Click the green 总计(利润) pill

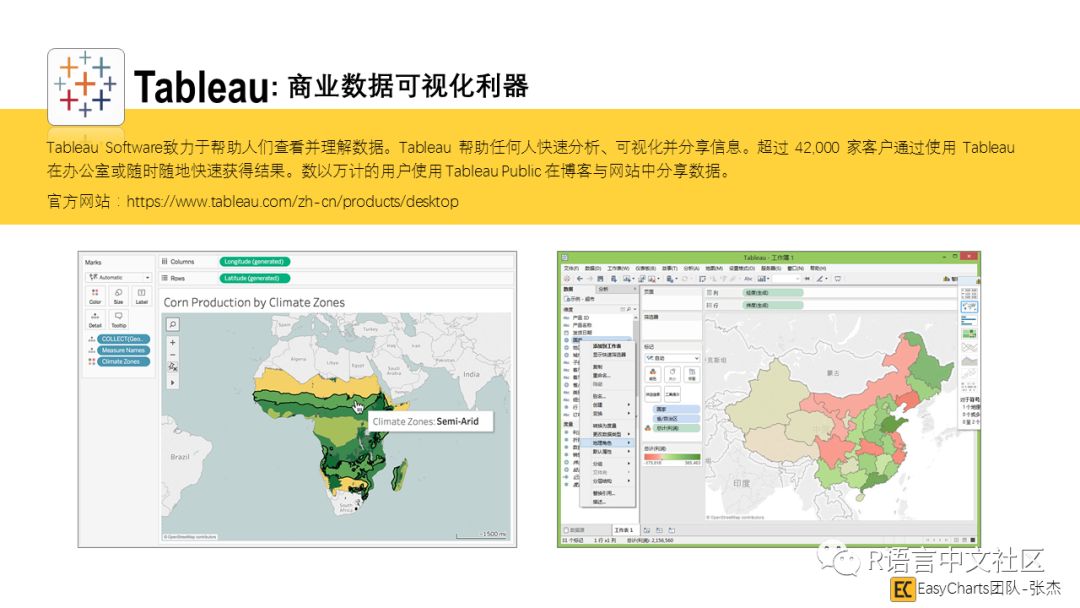[x=676, y=428]
